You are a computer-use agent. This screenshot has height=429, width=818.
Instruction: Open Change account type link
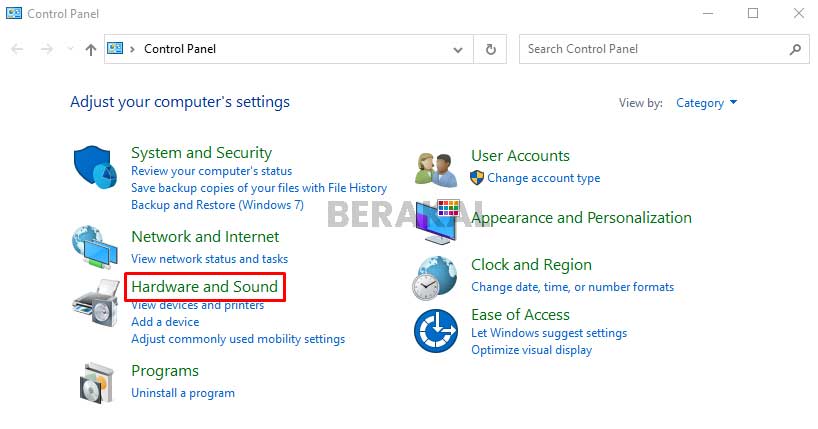(543, 178)
